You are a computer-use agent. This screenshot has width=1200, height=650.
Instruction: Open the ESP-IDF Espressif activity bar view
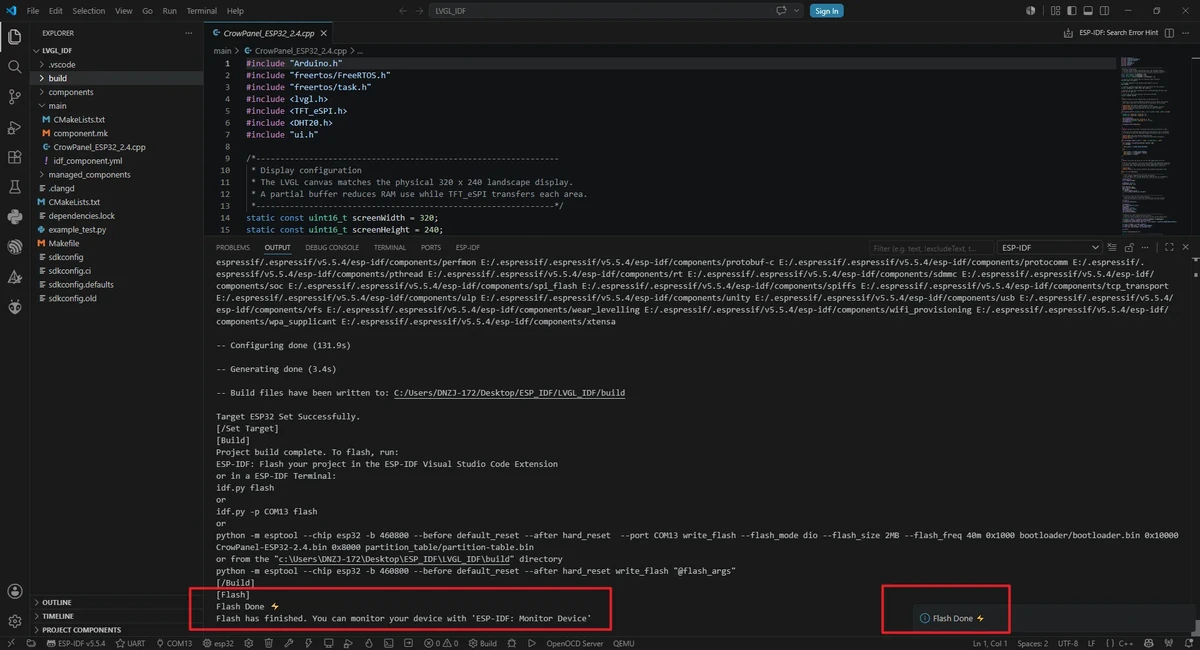14,247
